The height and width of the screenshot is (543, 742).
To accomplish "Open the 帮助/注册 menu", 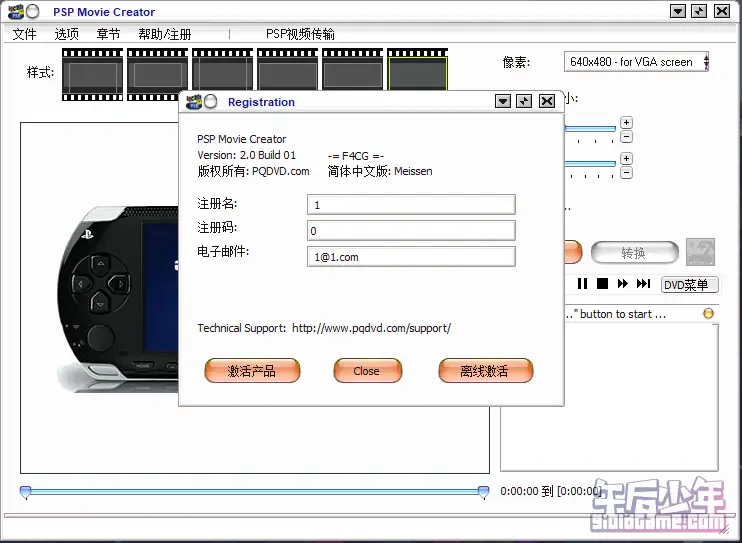I will pos(165,34).
